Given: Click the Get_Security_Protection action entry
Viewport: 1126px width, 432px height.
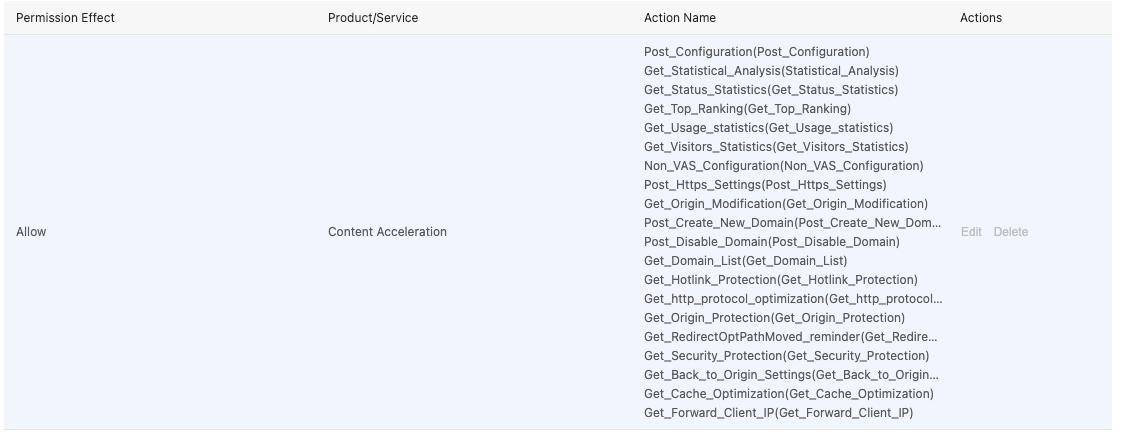Looking at the screenshot, I should [x=786, y=356].
